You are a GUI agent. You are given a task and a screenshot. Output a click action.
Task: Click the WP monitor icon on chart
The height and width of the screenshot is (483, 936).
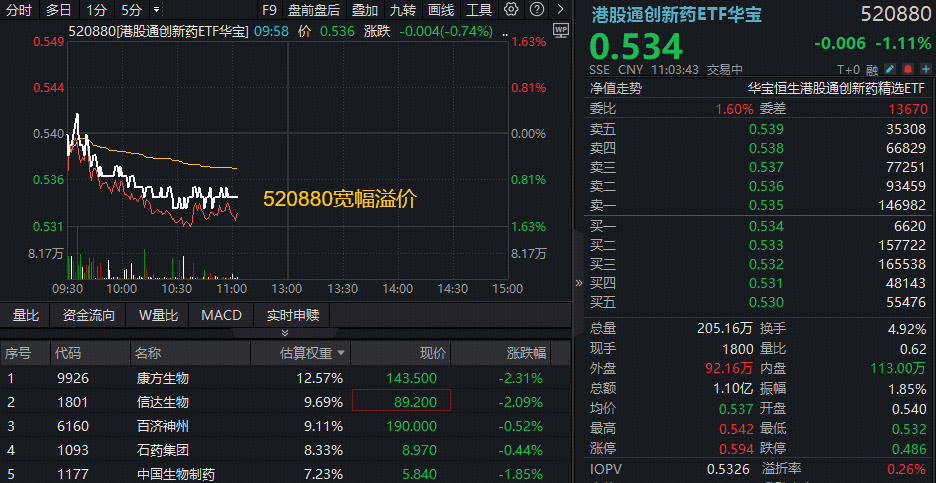(559, 30)
